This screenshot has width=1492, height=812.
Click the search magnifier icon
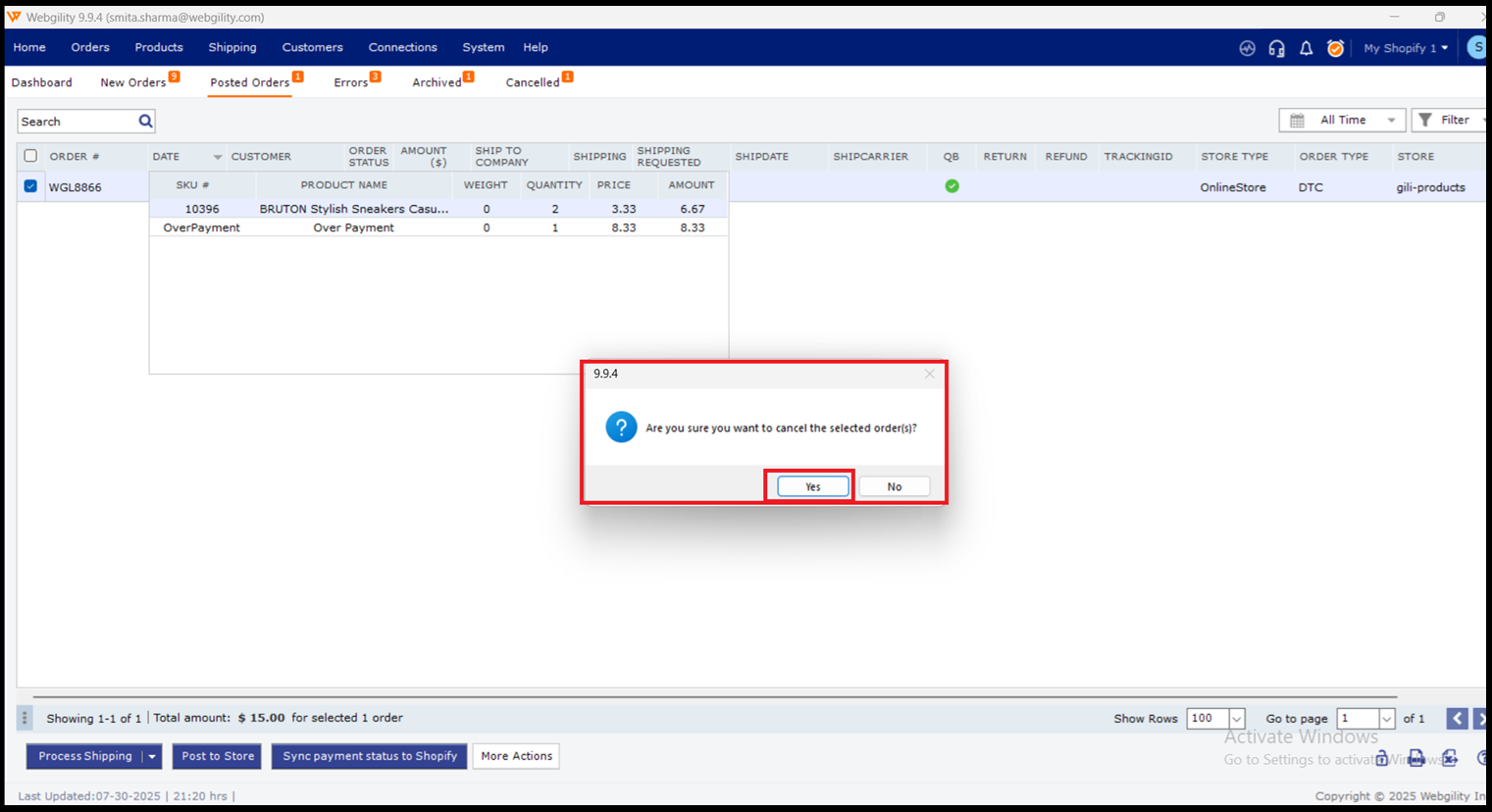click(145, 122)
